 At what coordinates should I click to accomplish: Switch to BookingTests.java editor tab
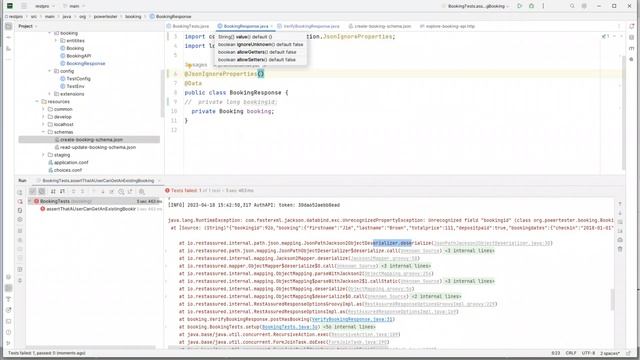pos(187,26)
